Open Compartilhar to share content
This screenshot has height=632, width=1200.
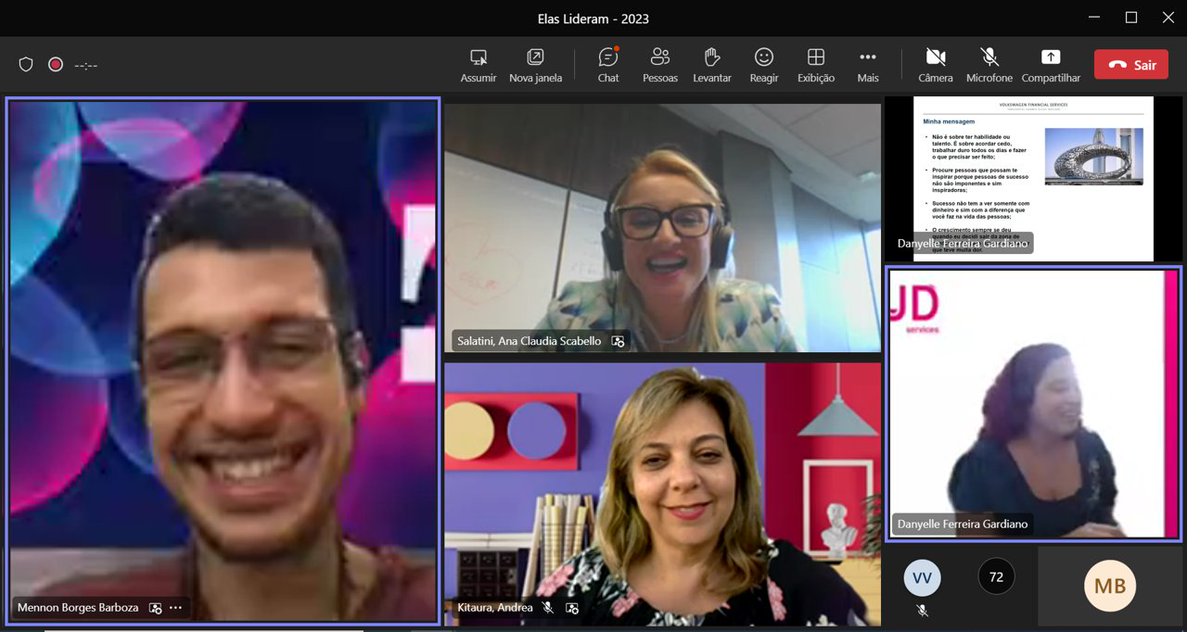click(x=1050, y=64)
